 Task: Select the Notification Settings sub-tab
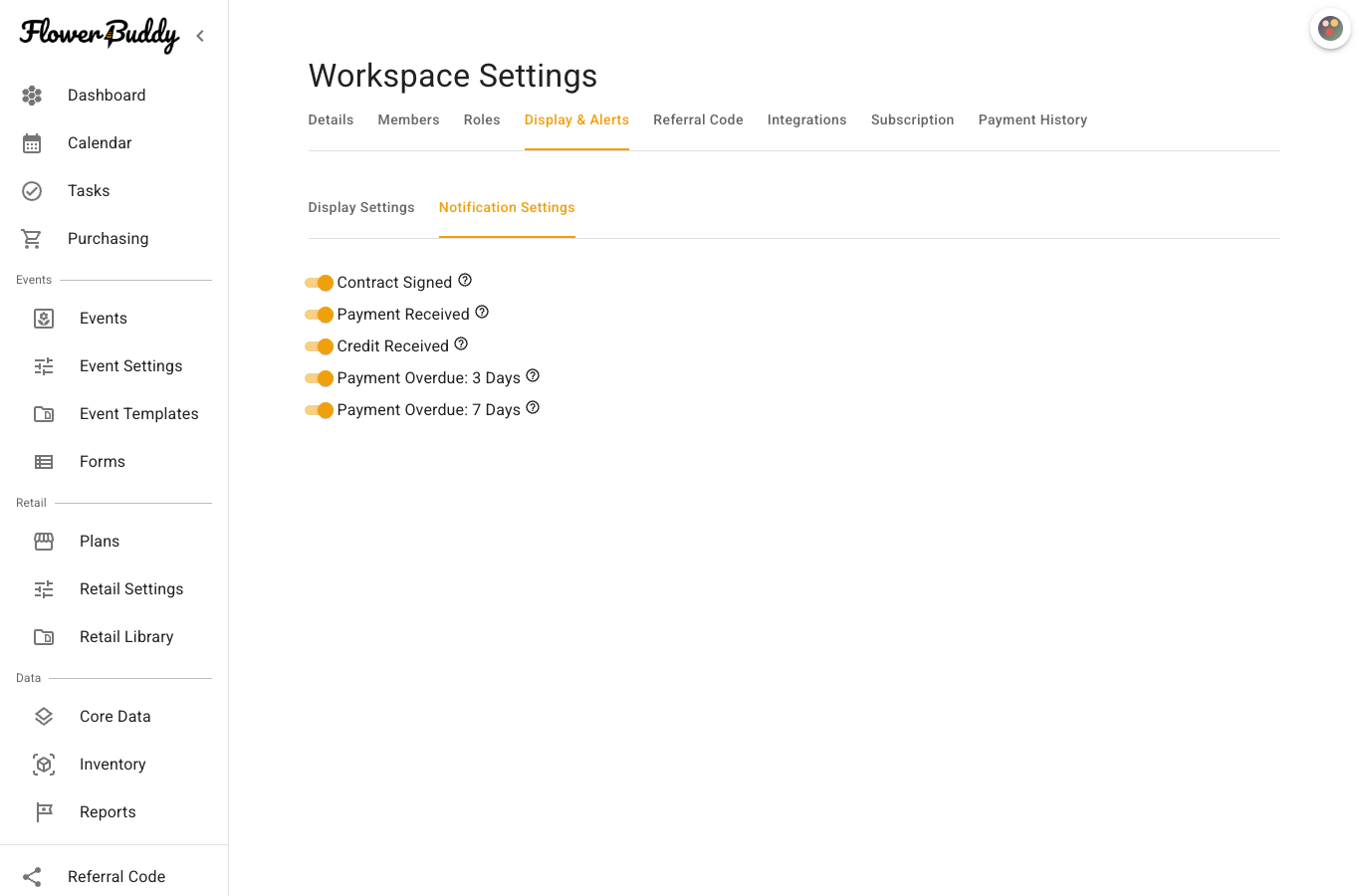coord(507,207)
